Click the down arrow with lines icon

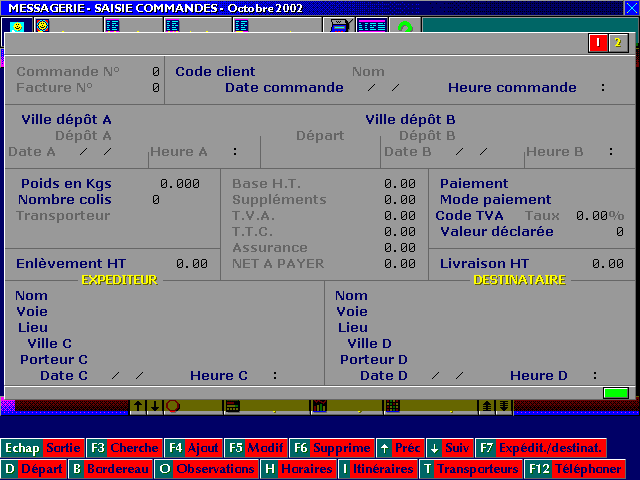(x=504, y=406)
